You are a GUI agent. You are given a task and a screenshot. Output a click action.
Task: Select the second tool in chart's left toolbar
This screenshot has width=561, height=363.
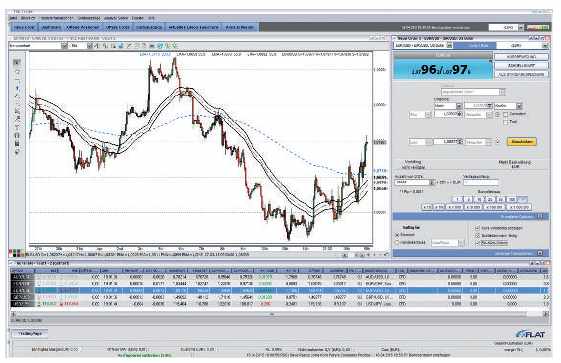[17, 72]
